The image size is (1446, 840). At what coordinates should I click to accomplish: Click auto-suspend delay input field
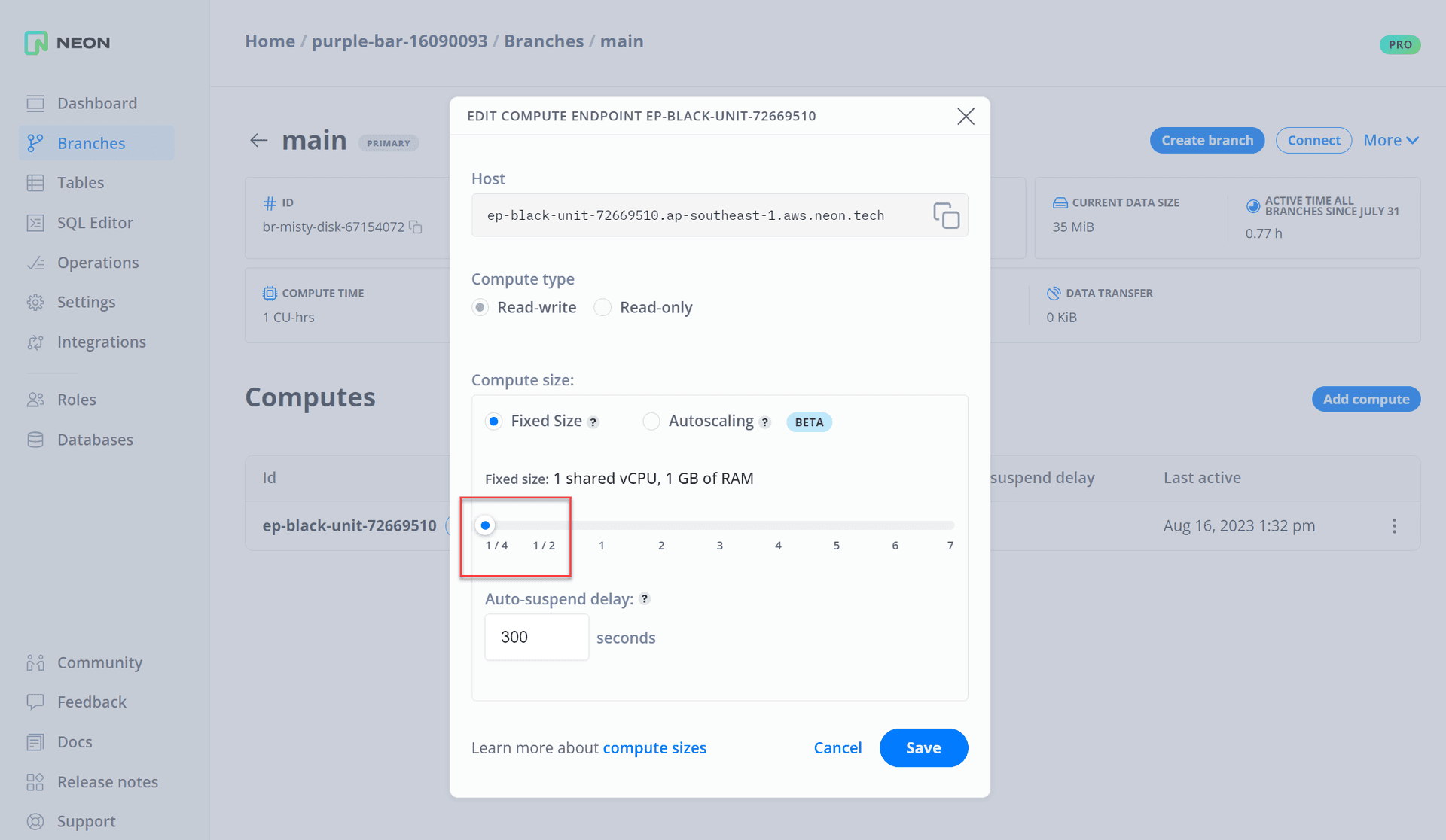[x=536, y=637]
